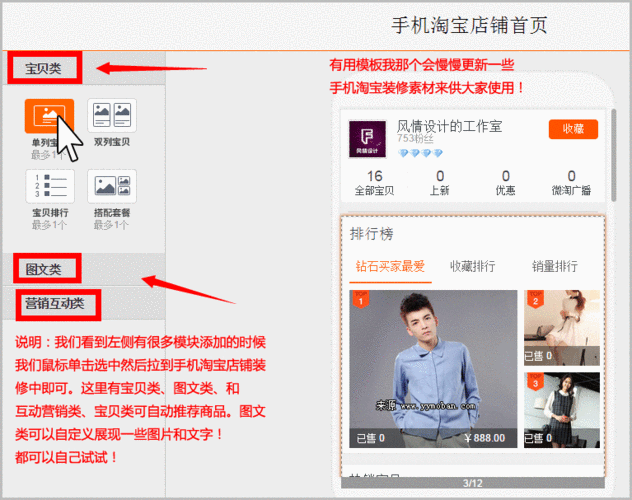
Task: Click the 双列宝贝 label text
Action: pos(112,142)
